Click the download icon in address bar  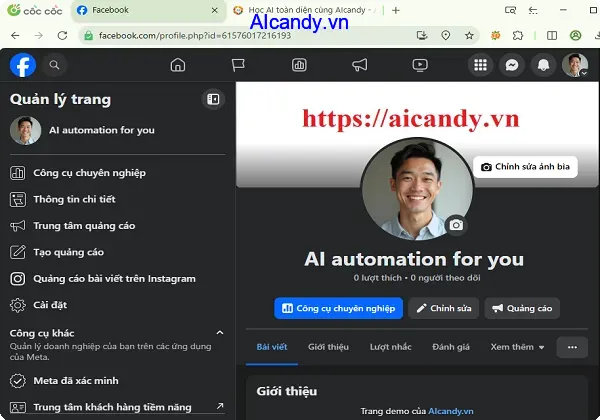coord(422,36)
